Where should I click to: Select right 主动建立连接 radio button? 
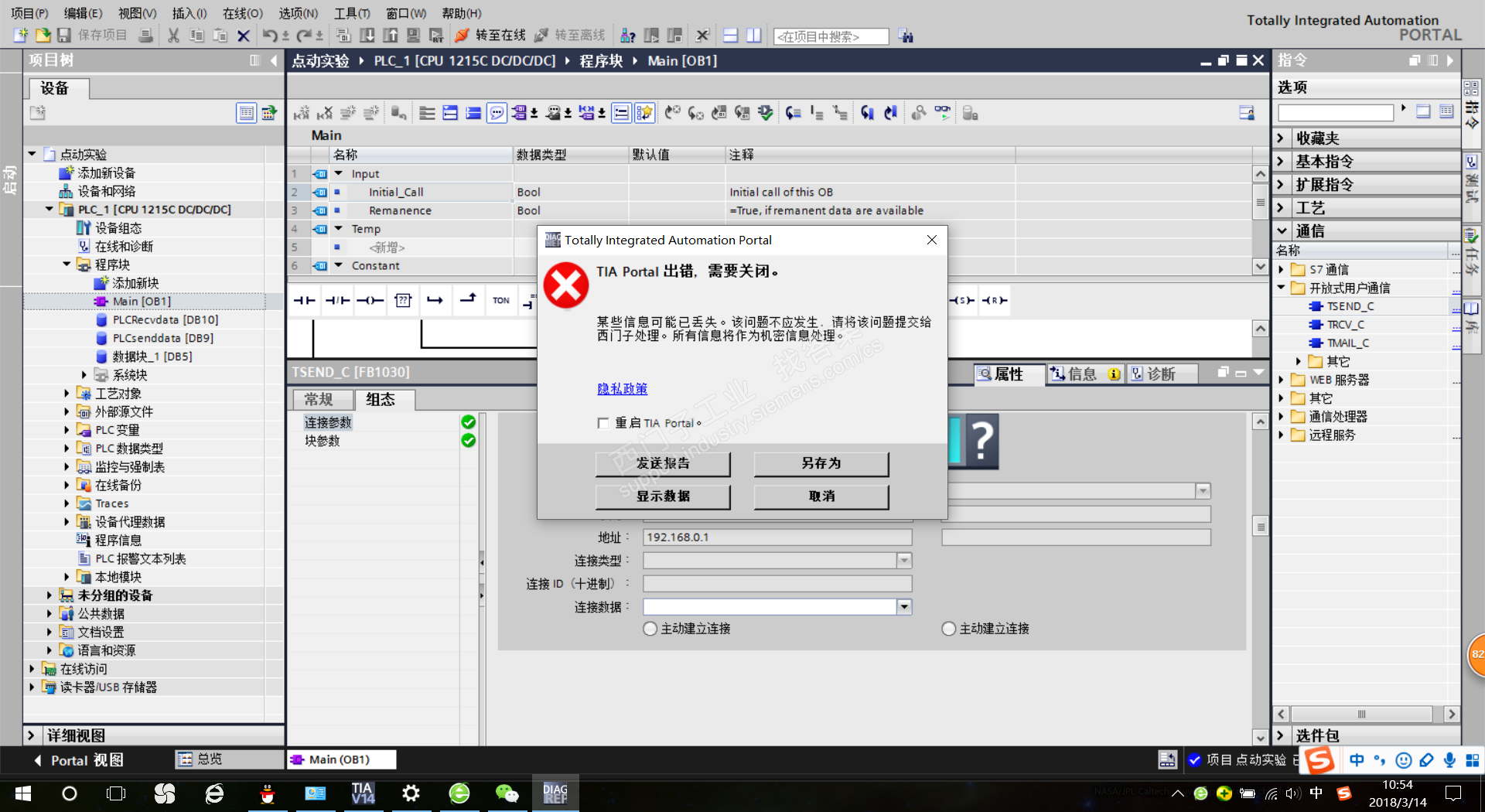pos(949,629)
